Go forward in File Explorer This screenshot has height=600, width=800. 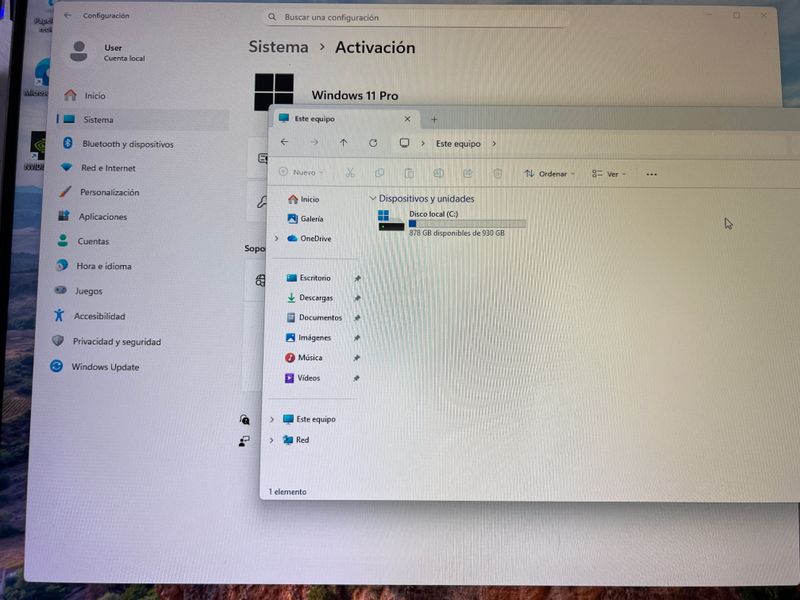314,143
